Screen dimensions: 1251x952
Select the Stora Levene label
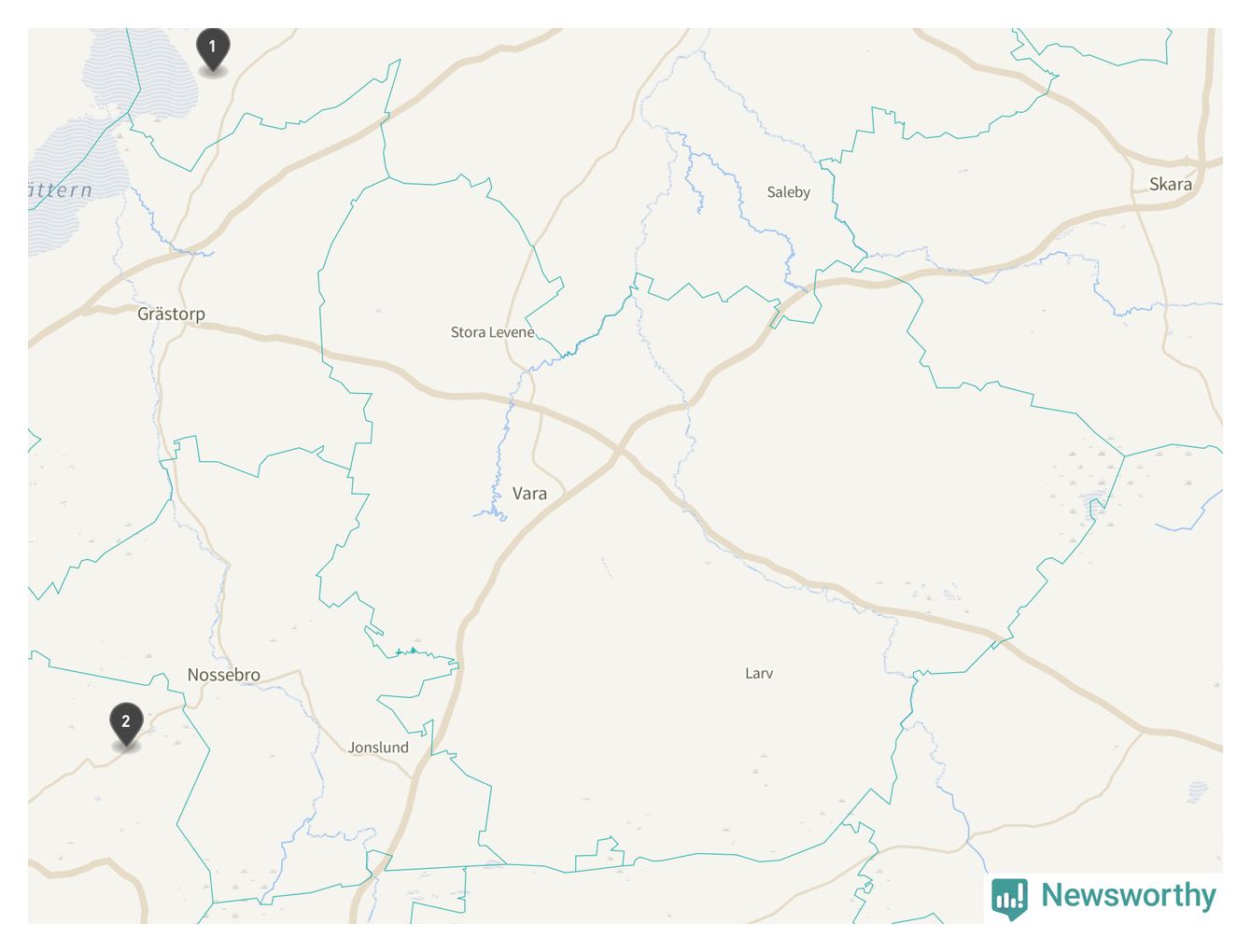coord(493,332)
